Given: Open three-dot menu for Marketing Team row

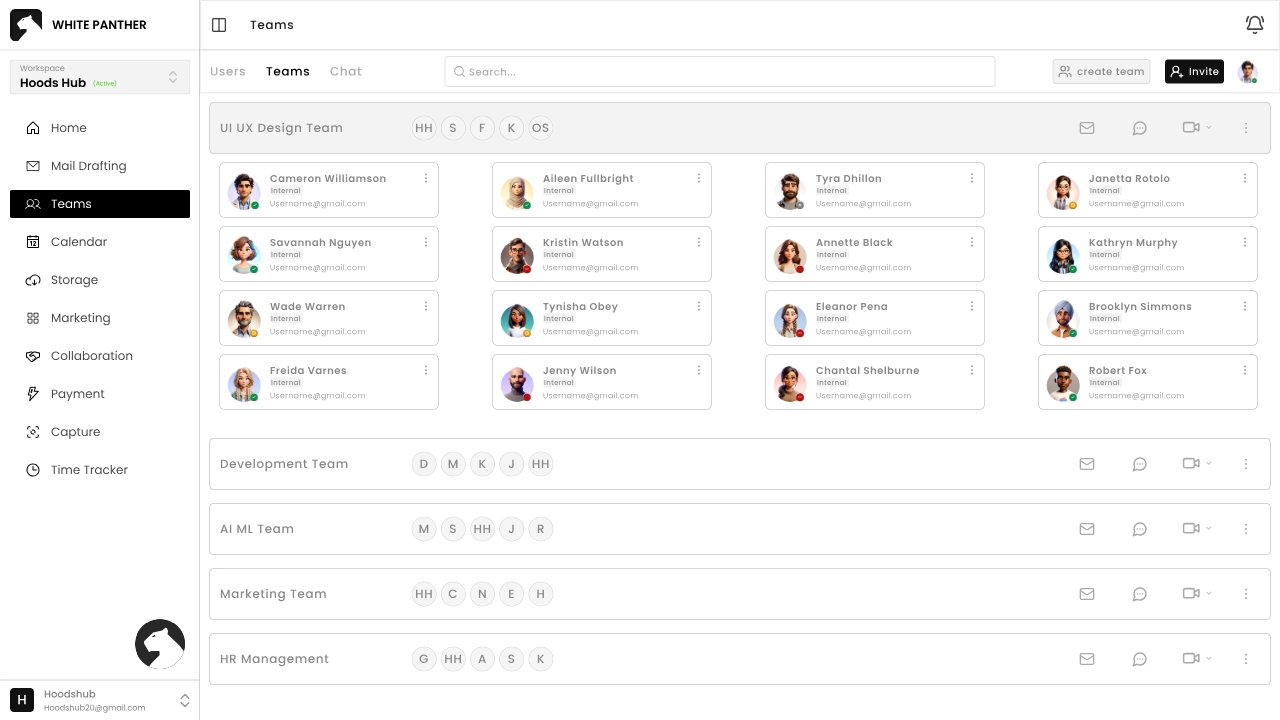Looking at the screenshot, I should [1246, 594].
